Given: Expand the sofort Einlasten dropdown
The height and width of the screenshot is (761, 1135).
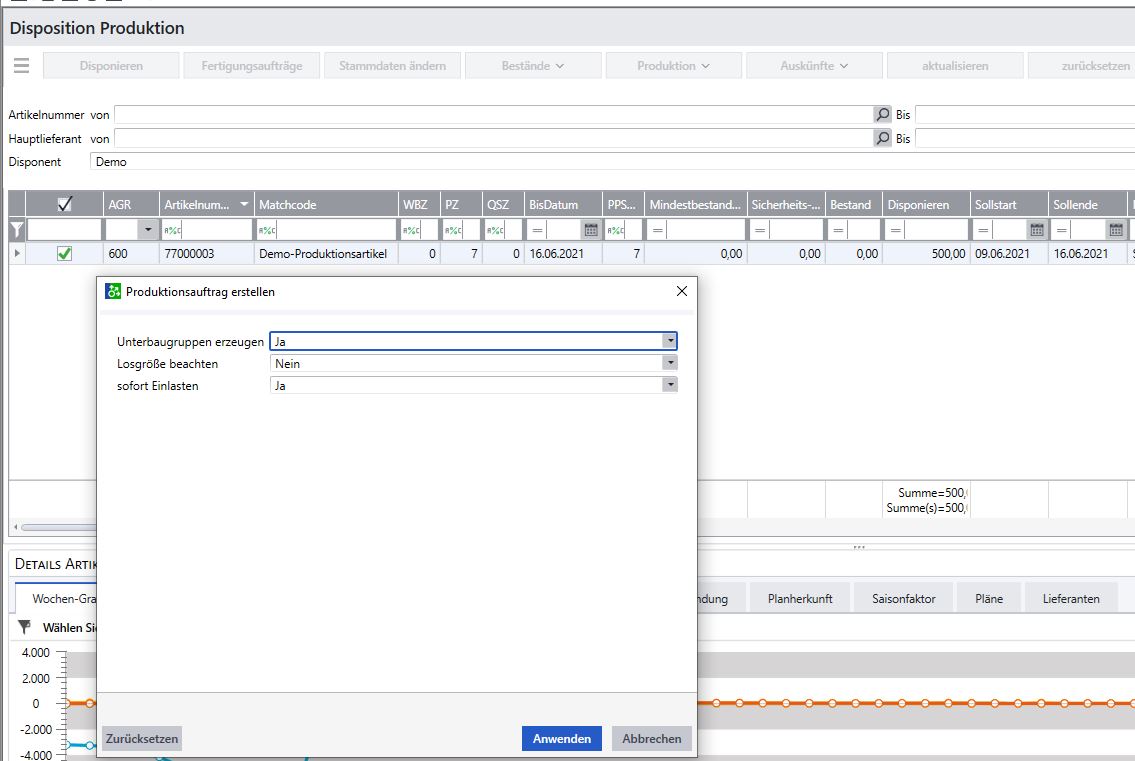Looking at the screenshot, I should pos(669,385).
